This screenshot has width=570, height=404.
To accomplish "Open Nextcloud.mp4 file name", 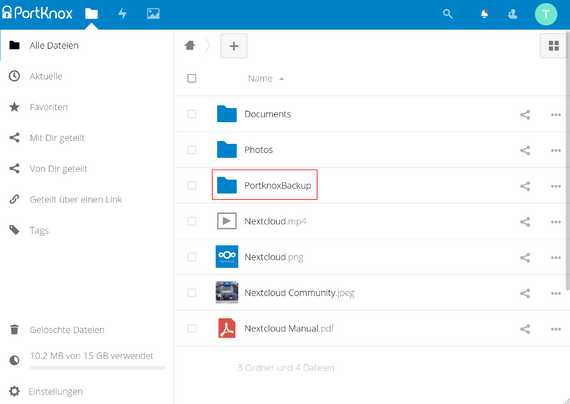I will click(275, 221).
